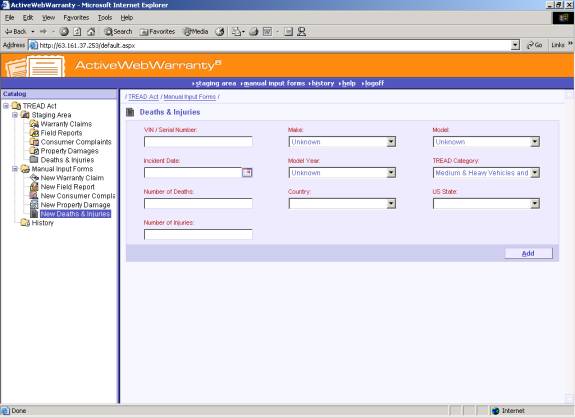Click the manual input forms navigation link
This screenshot has width=575, height=418.
pos(274,84)
